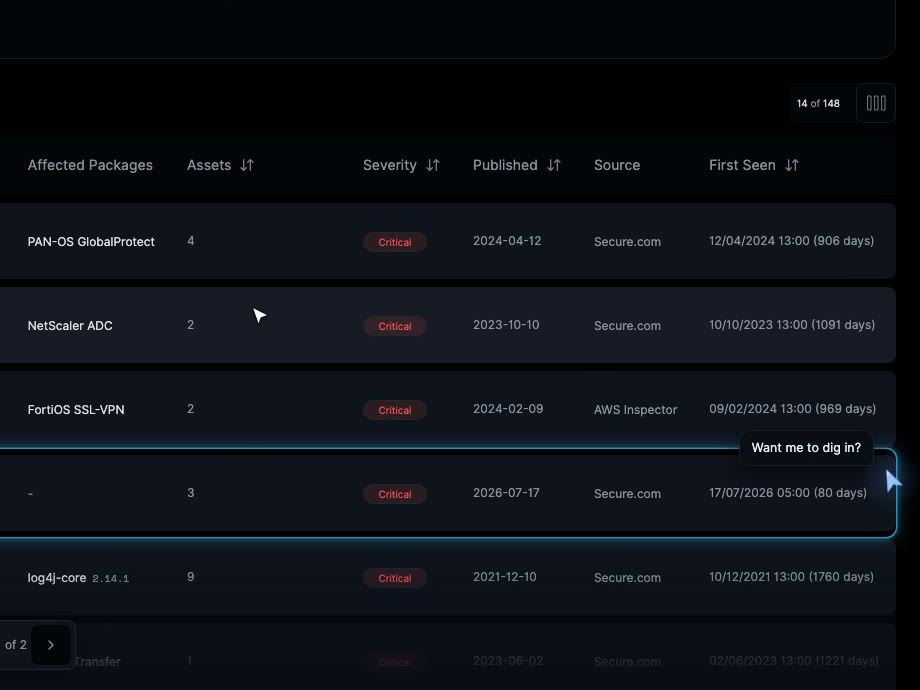Viewport: 920px width, 690px height.
Task: Click first seen 12/04/2024 13:00 cell
Action: tap(792, 241)
